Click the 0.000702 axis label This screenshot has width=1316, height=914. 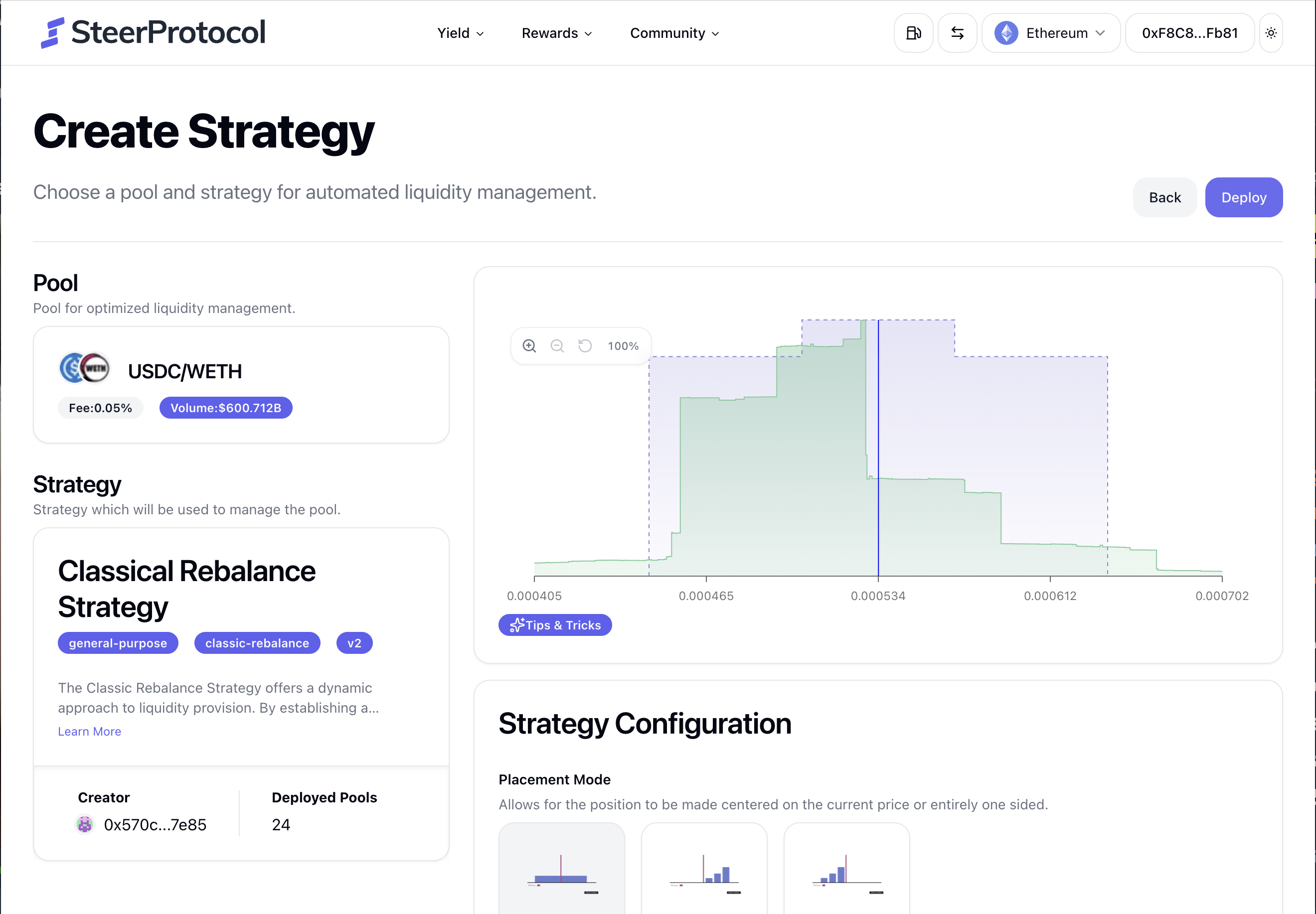[1221, 596]
